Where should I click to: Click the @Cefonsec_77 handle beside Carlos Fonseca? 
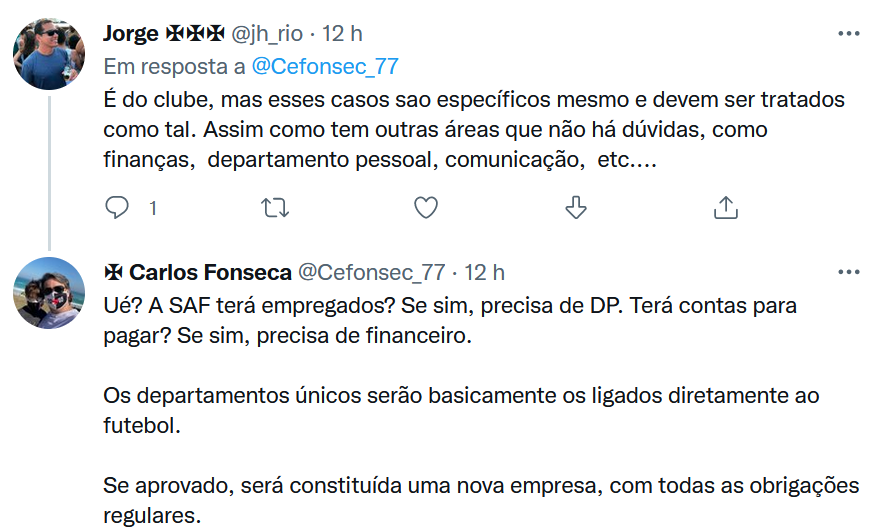(x=371, y=272)
